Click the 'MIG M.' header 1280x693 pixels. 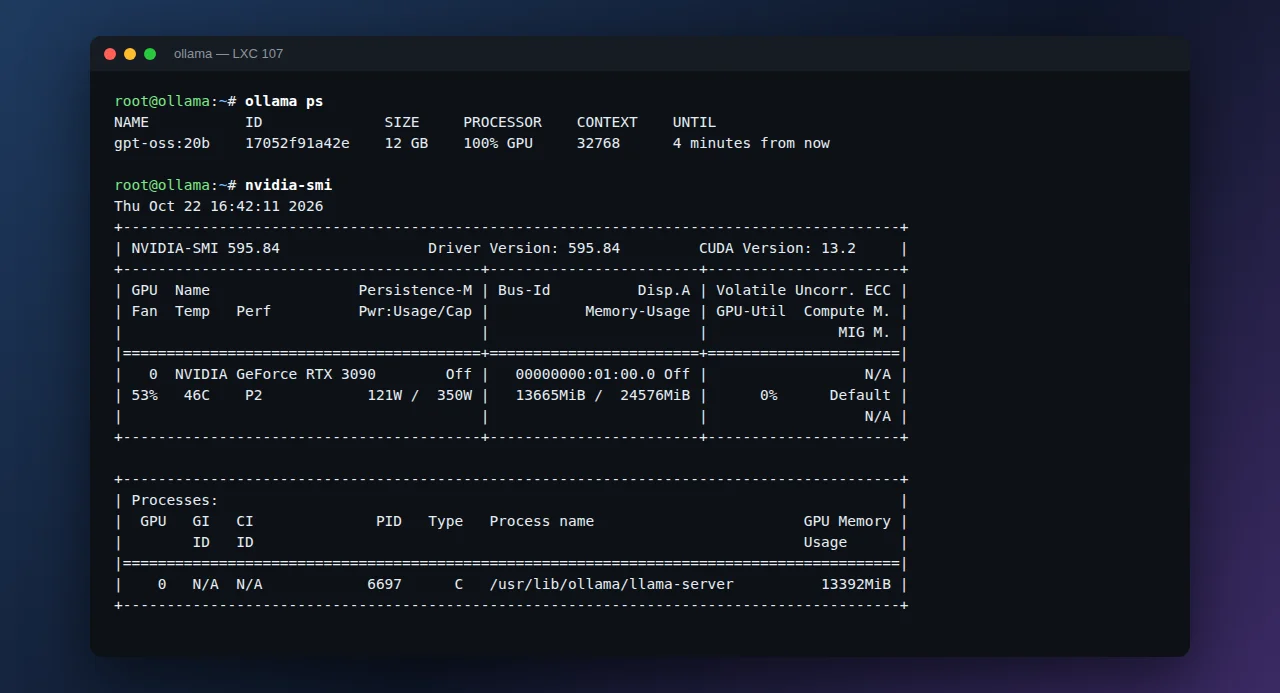tap(865, 332)
